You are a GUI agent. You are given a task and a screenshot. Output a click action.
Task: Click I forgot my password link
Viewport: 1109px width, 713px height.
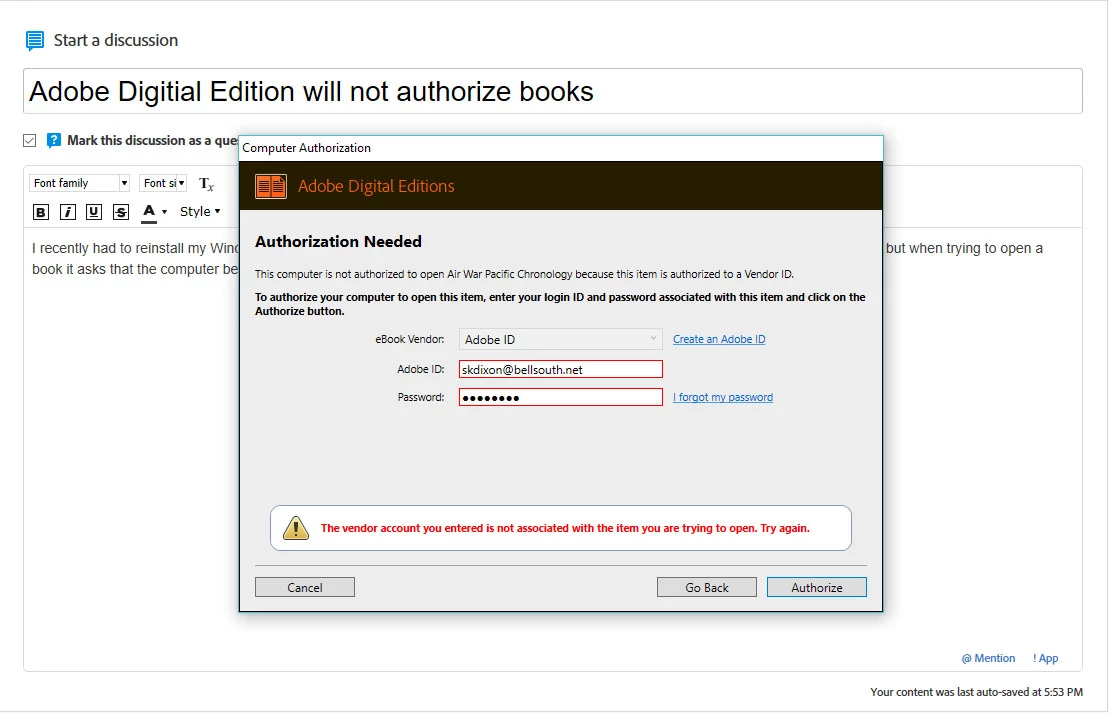pos(723,397)
